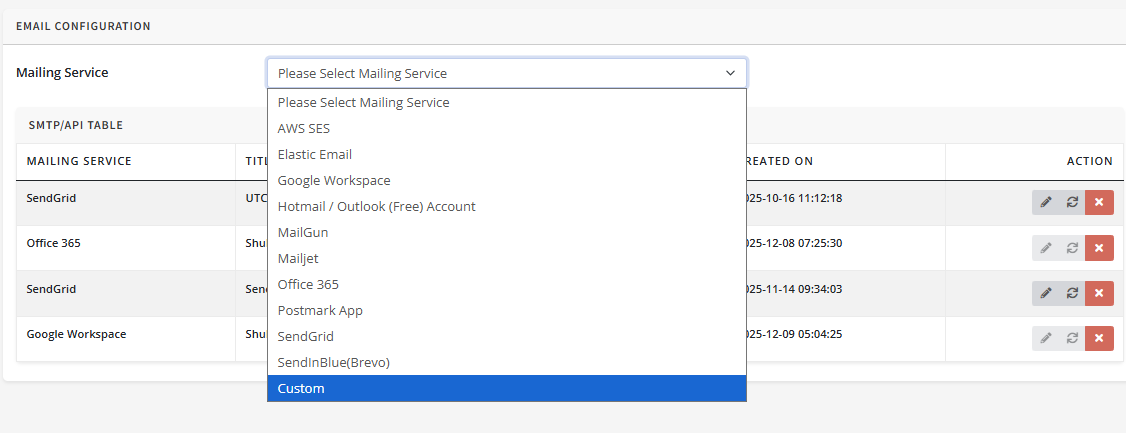
Task: Click the created date ending 09:34:03
Action: coord(794,289)
